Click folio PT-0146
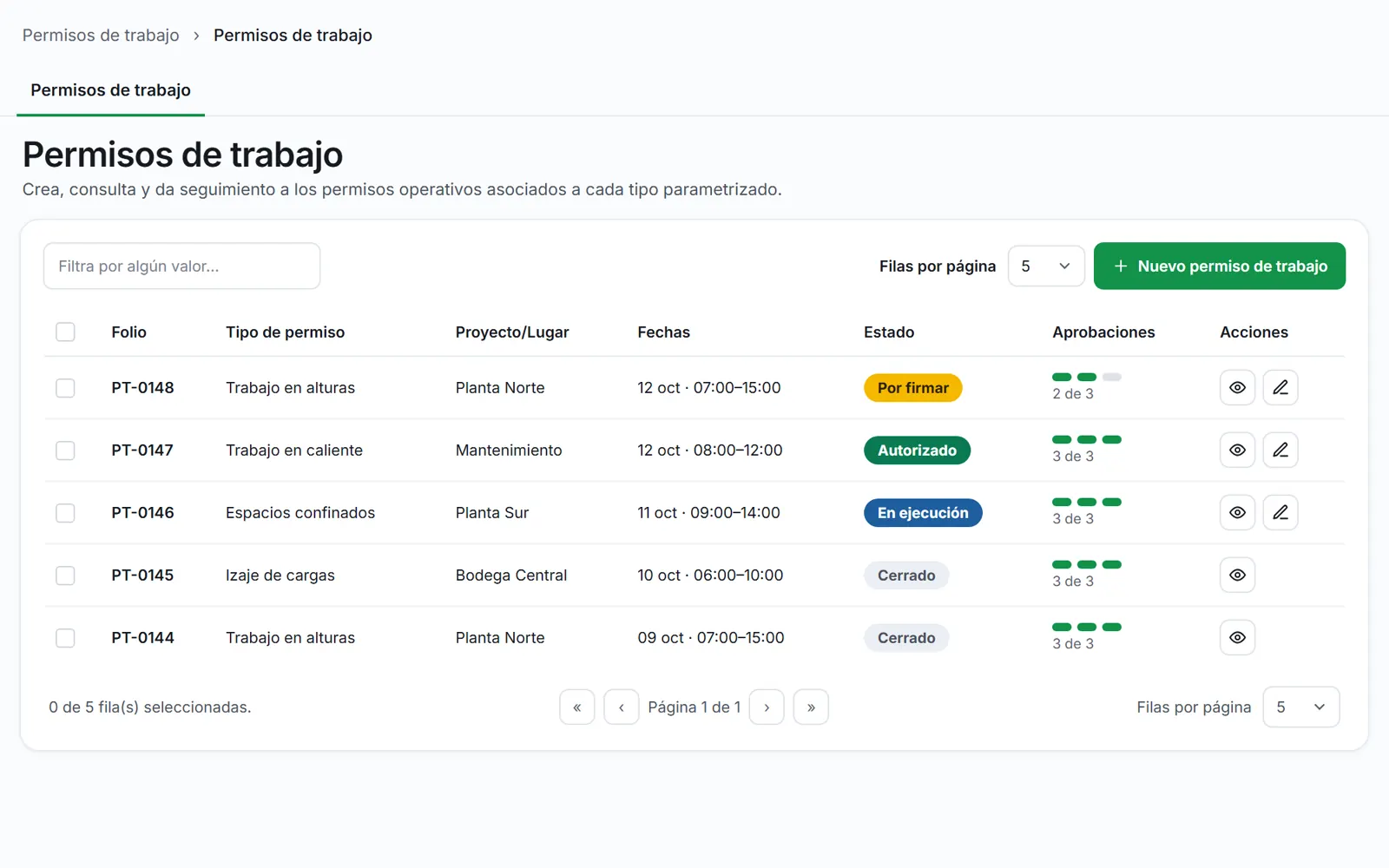Screen dimensions: 1389x868 pos(142,513)
